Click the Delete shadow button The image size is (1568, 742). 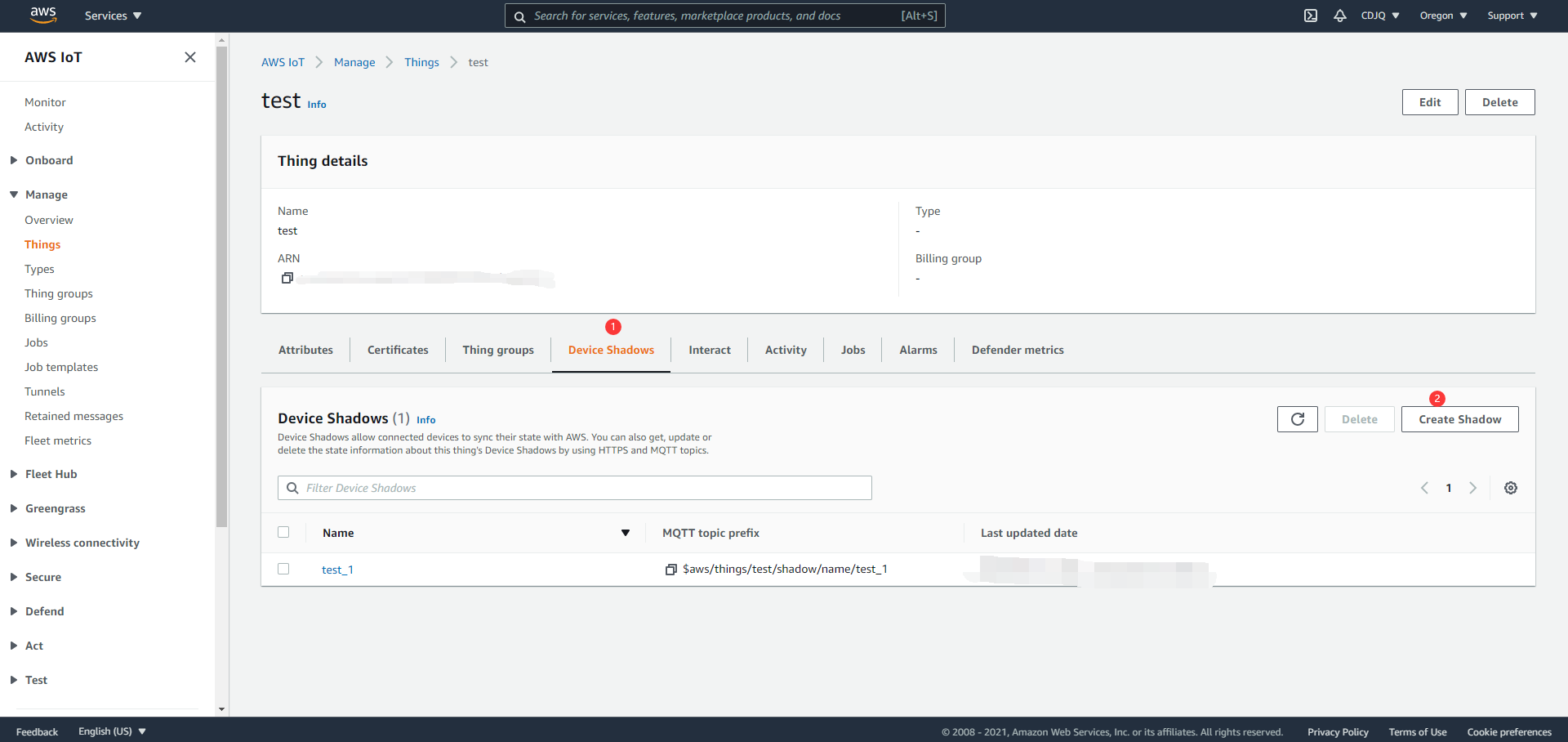coord(1360,419)
